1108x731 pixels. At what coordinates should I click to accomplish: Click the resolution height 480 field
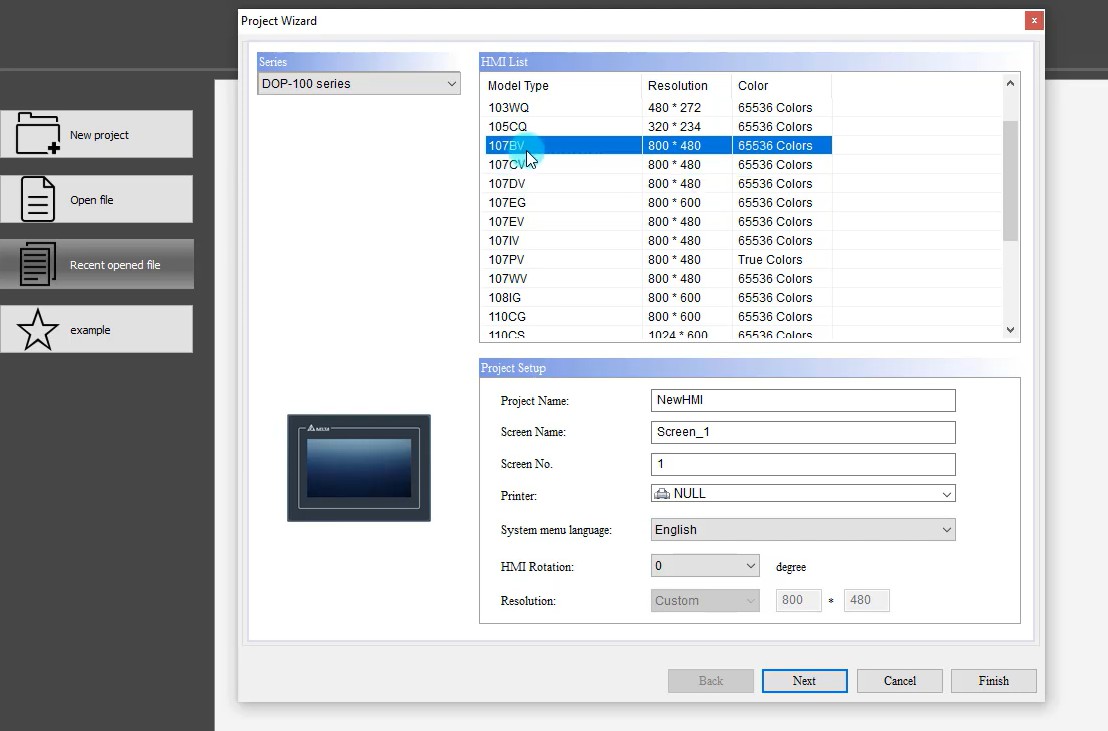866,600
